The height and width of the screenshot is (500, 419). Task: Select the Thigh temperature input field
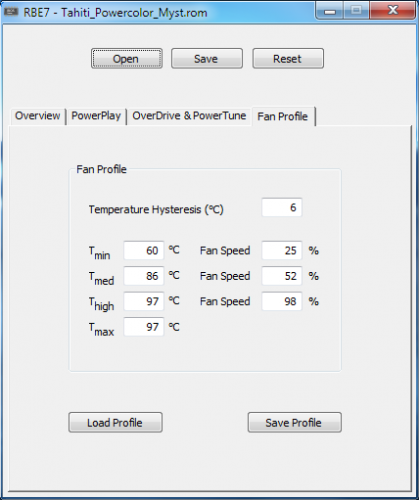(144, 301)
